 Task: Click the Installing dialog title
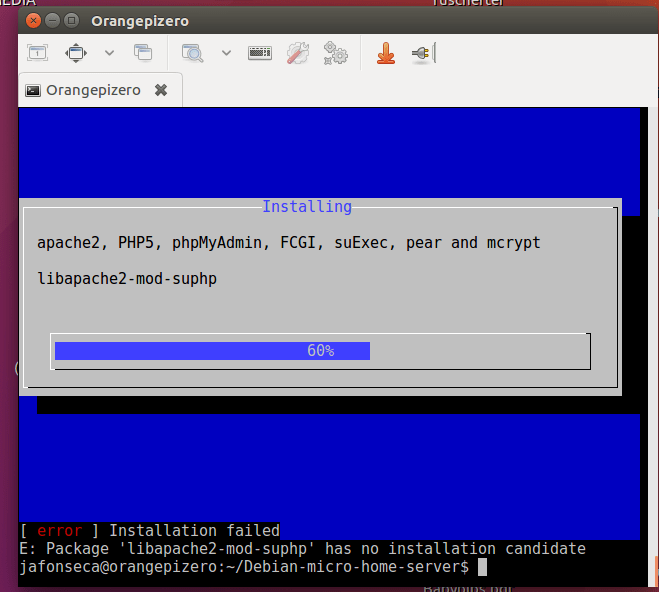[307, 207]
